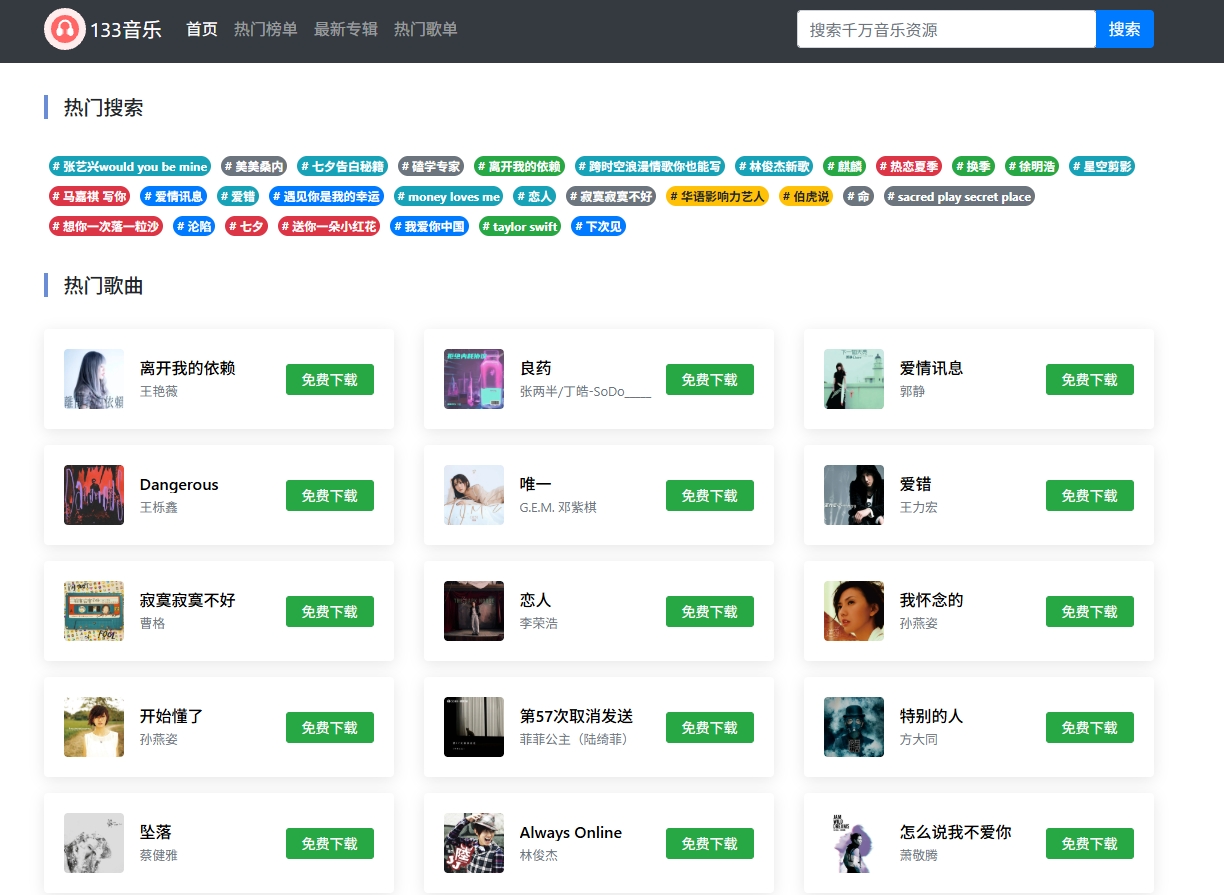The width and height of the screenshot is (1224, 895).
Task: Choose the 华语影响力艺人 yellow tag
Action: pyautogui.click(x=716, y=197)
